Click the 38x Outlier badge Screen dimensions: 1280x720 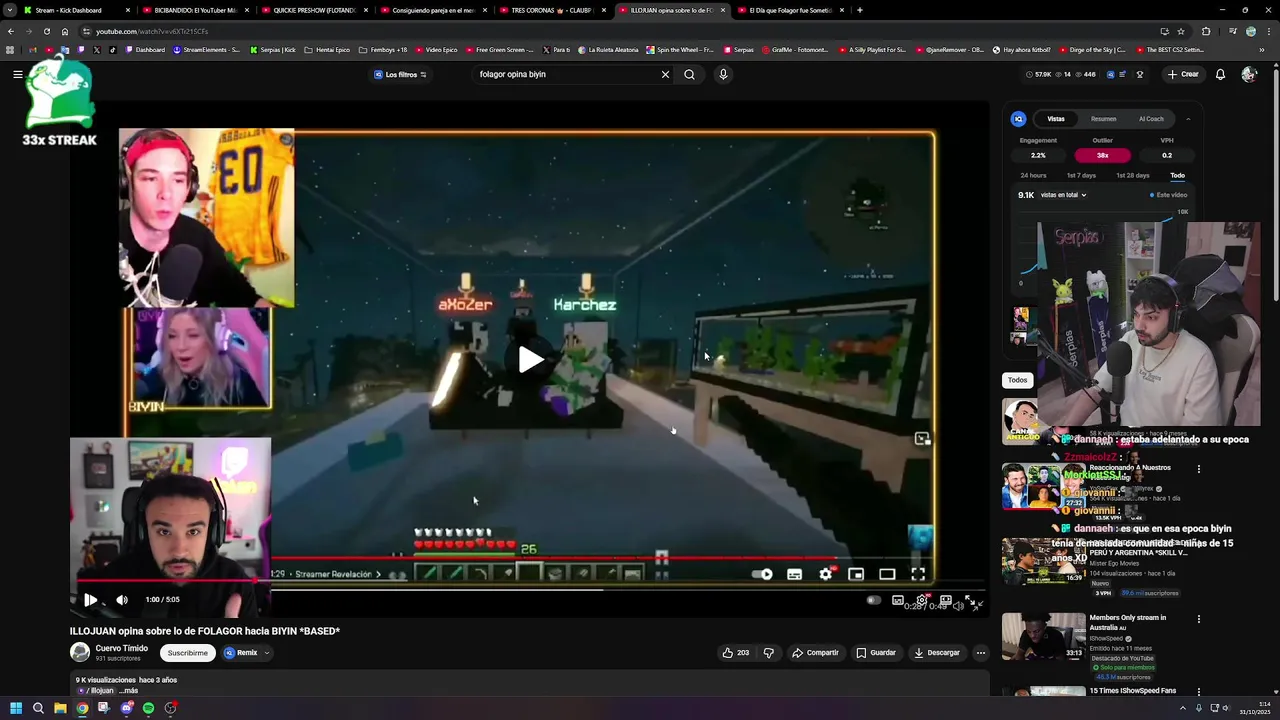pos(1102,155)
